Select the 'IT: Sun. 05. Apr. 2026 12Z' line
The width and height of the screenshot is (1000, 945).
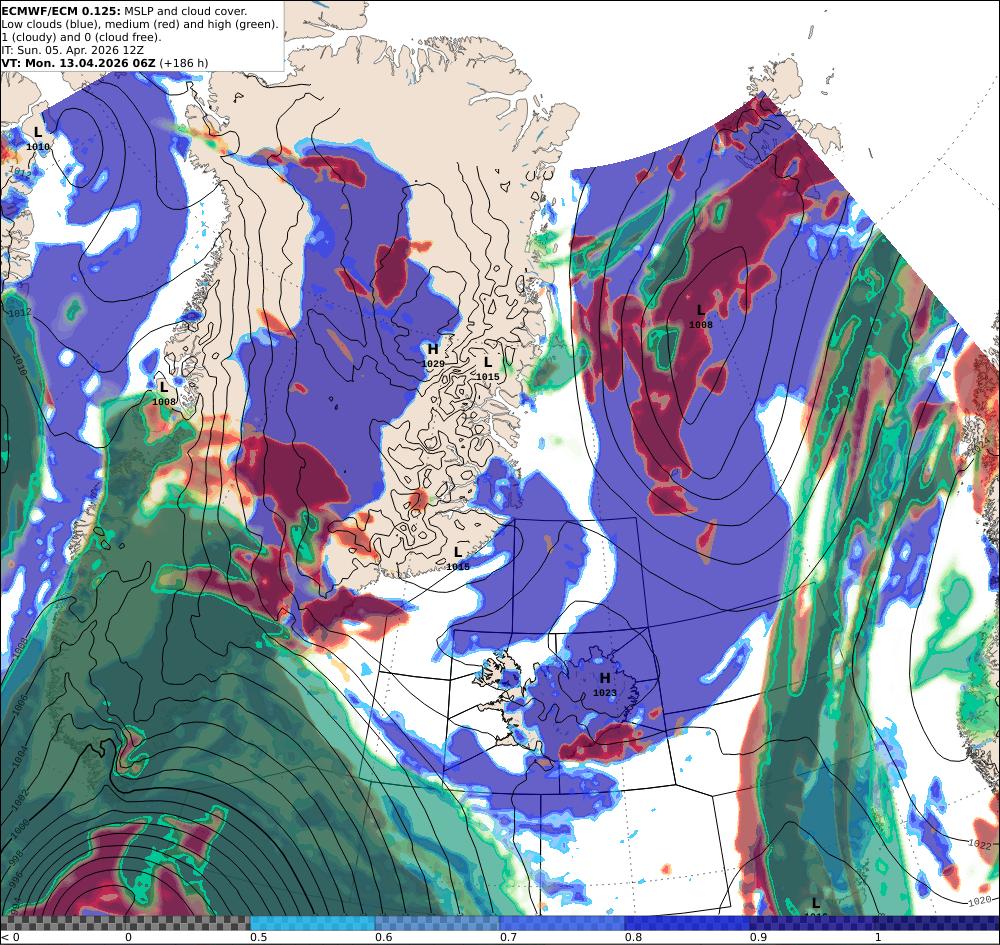(72, 50)
